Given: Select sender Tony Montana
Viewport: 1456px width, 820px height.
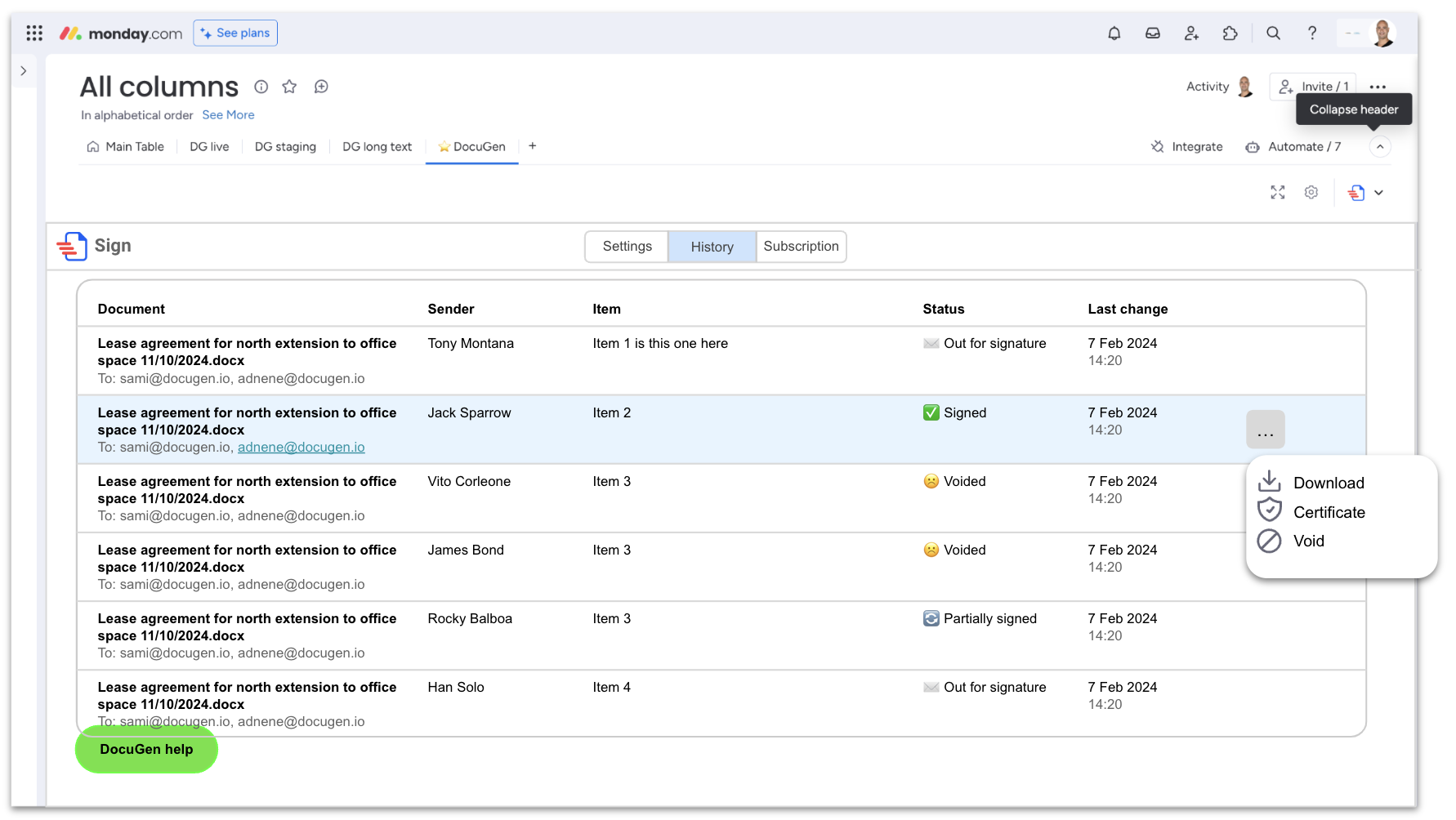Looking at the screenshot, I should (x=471, y=343).
